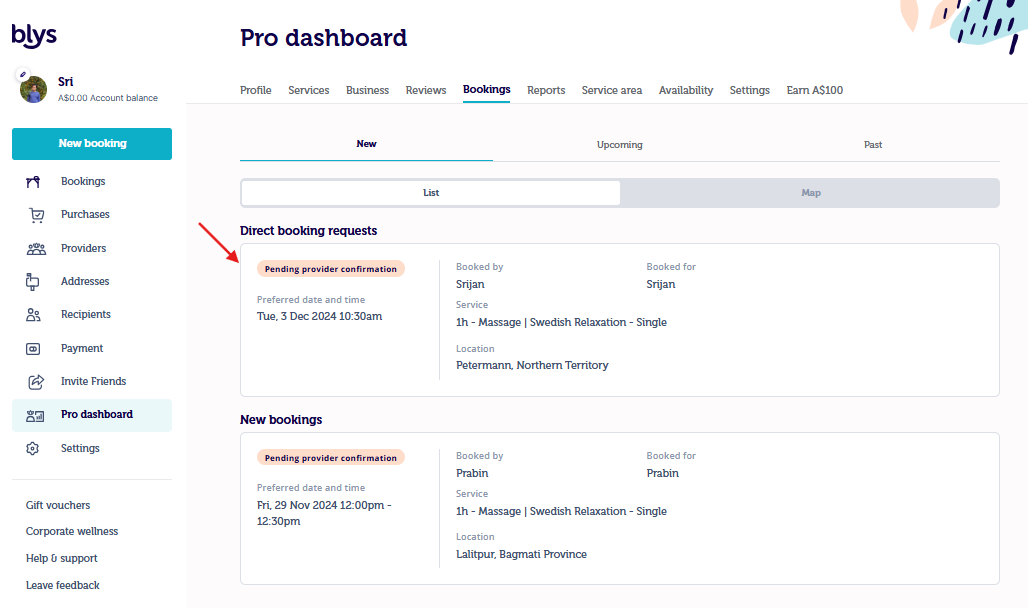The image size is (1028, 608).
Task: Switch to the Services tab
Action: tap(309, 90)
